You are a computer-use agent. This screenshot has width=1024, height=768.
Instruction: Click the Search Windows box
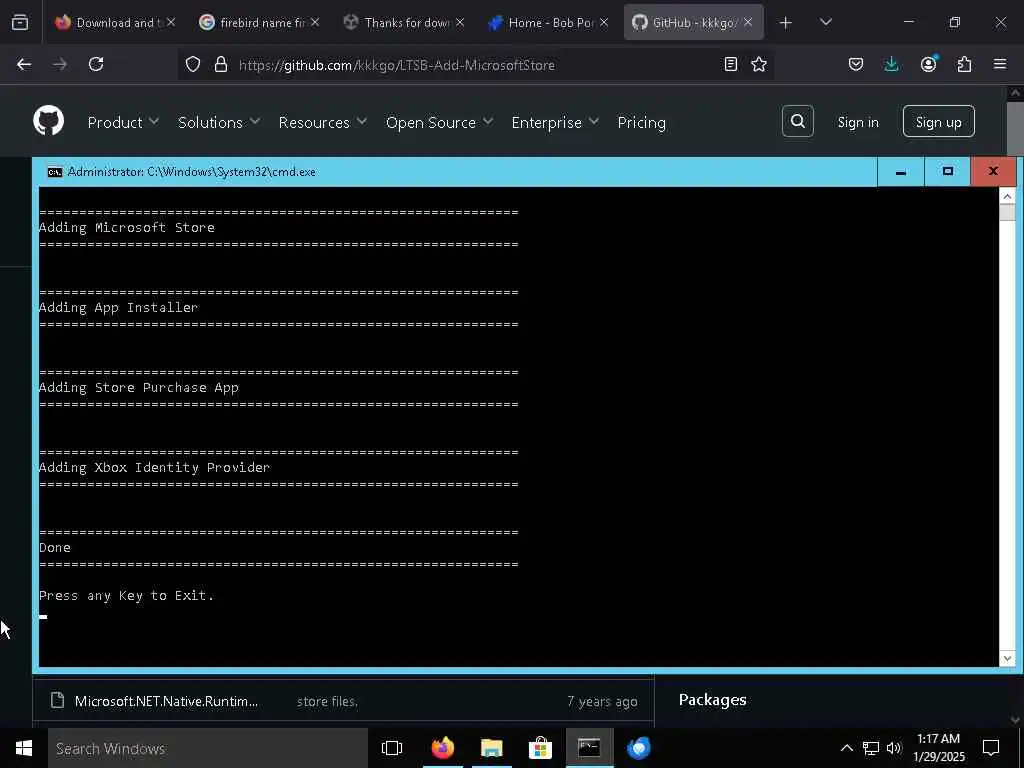(x=208, y=748)
